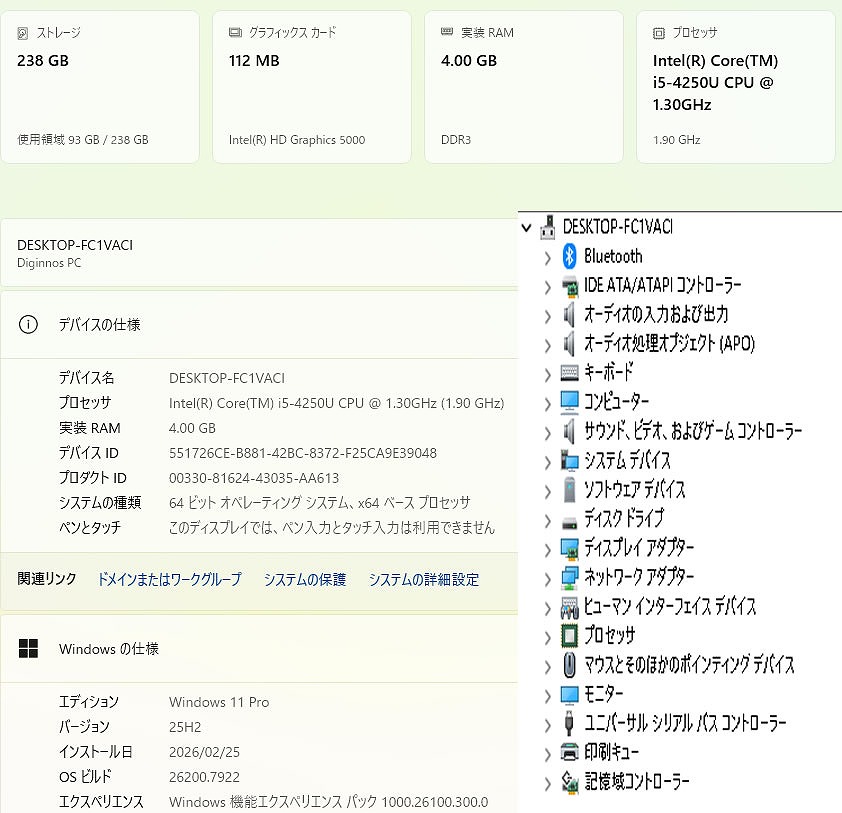Select the モニター tree item
The height and width of the screenshot is (813, 842).
(x=603, y=694)
